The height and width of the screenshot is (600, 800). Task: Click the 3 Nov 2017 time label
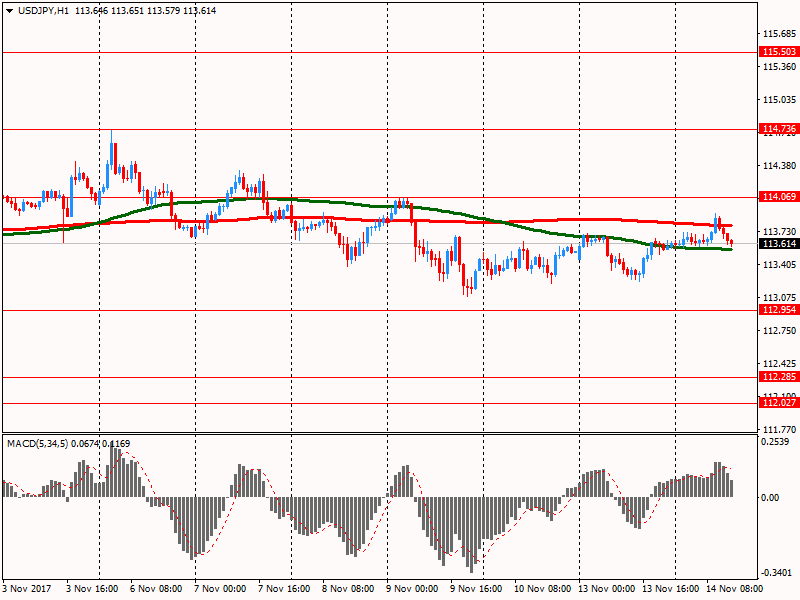tap(27, 588)
